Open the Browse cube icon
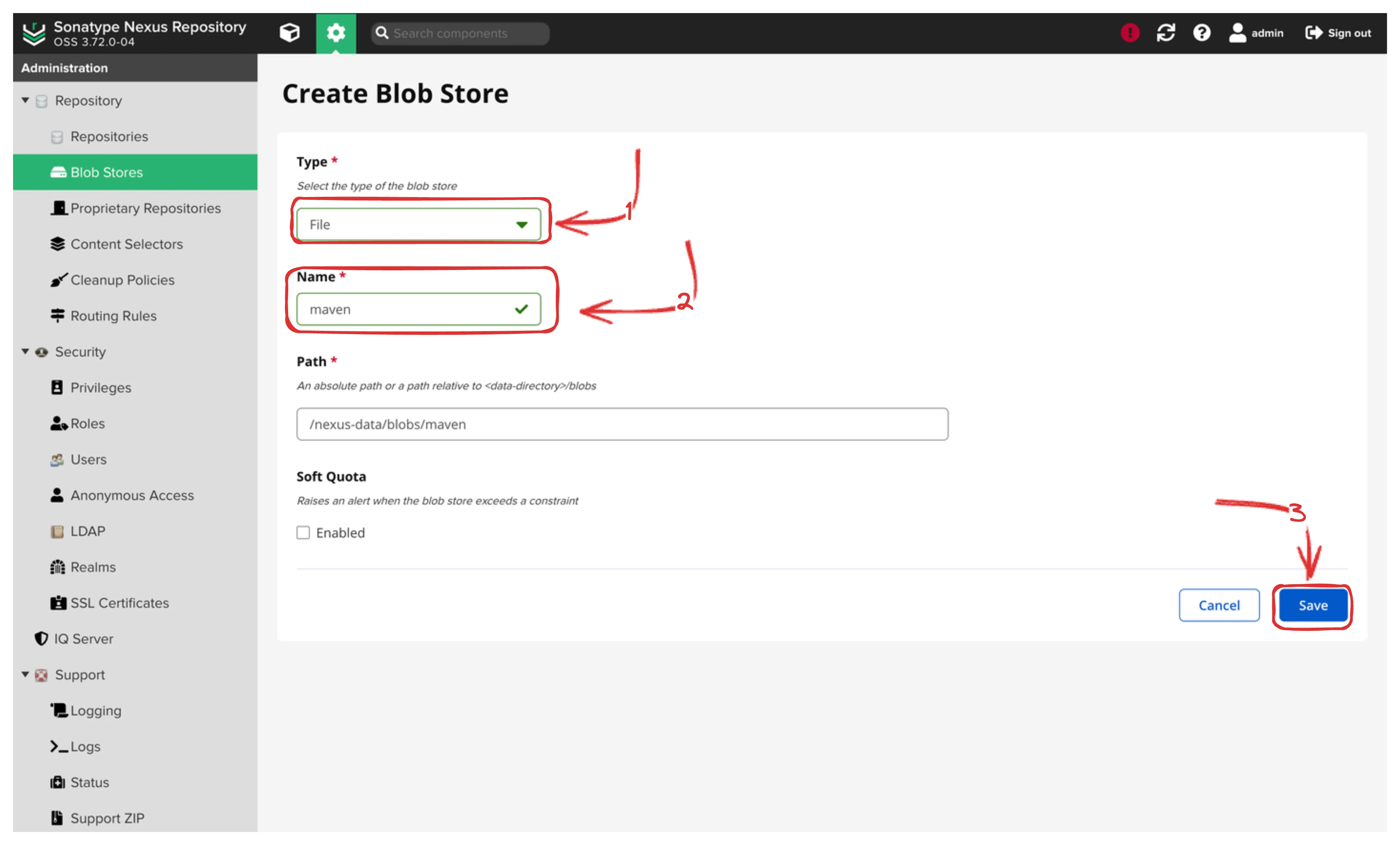This screenshot has height=845, width=1400. tap(290, 33)
